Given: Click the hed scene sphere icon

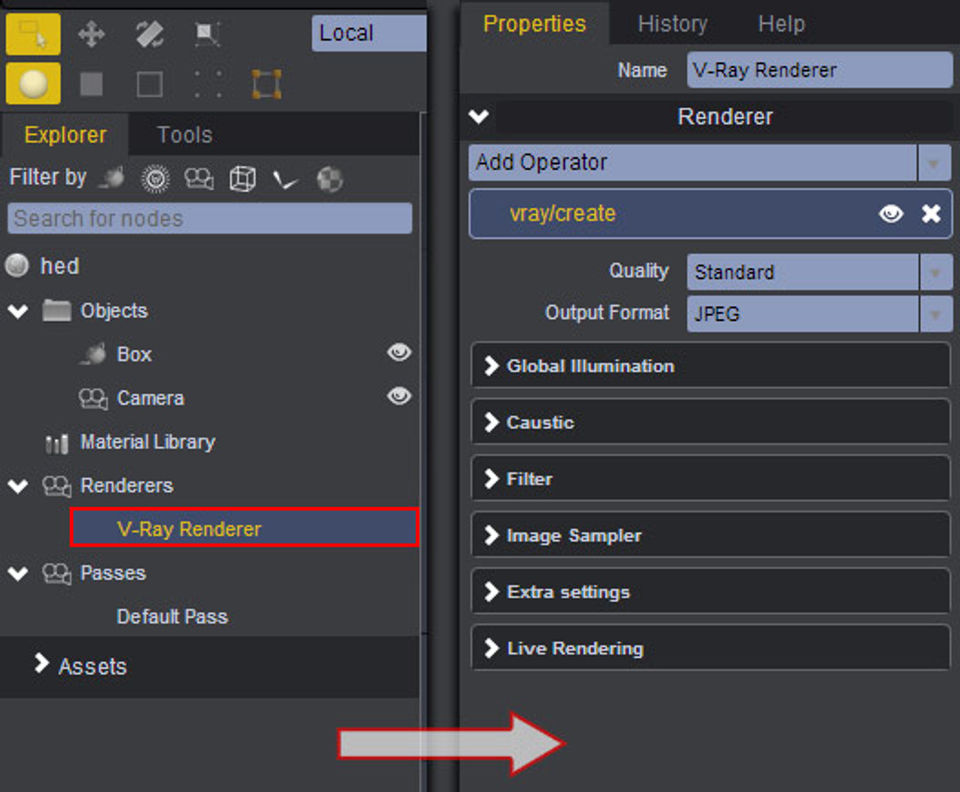Looking at the screenshot, I should coord(17,266).
